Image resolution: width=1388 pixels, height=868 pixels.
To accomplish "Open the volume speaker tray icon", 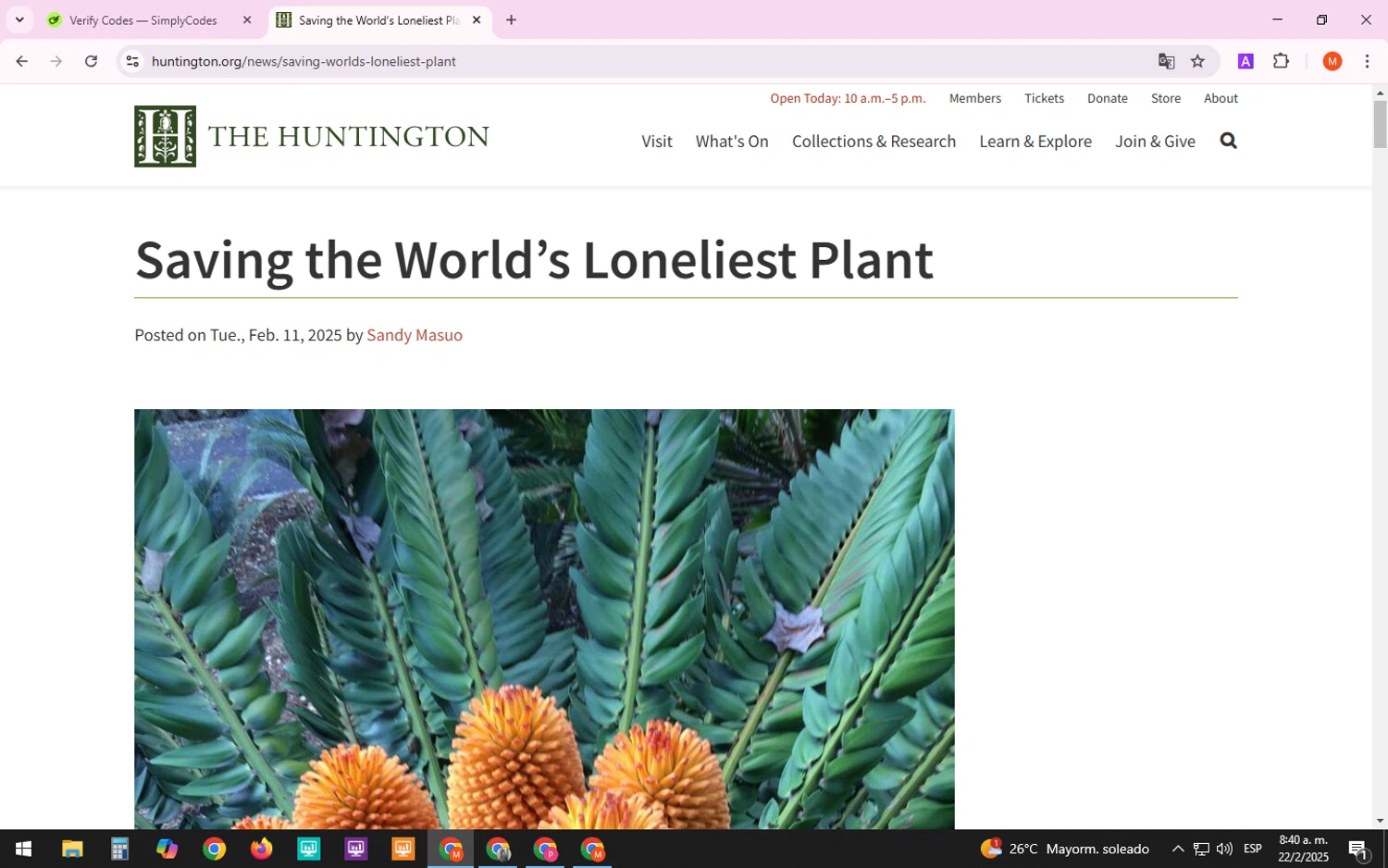I will [1224, 849].
